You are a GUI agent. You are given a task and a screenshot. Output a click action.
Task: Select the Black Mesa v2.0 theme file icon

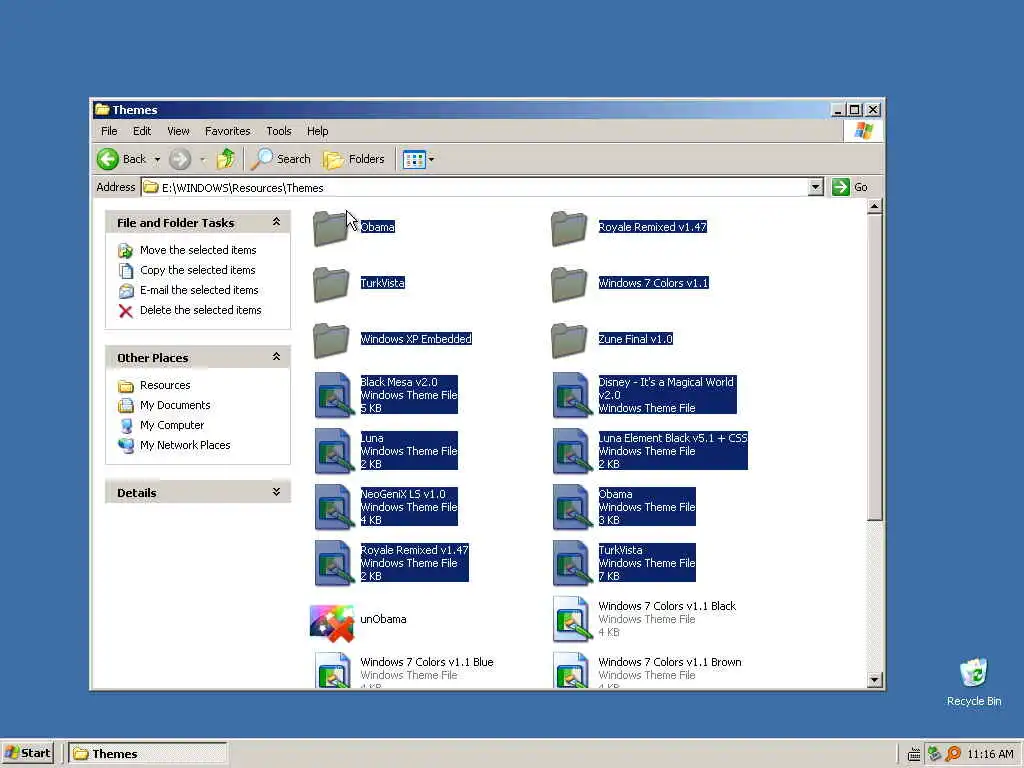point(334,394)
